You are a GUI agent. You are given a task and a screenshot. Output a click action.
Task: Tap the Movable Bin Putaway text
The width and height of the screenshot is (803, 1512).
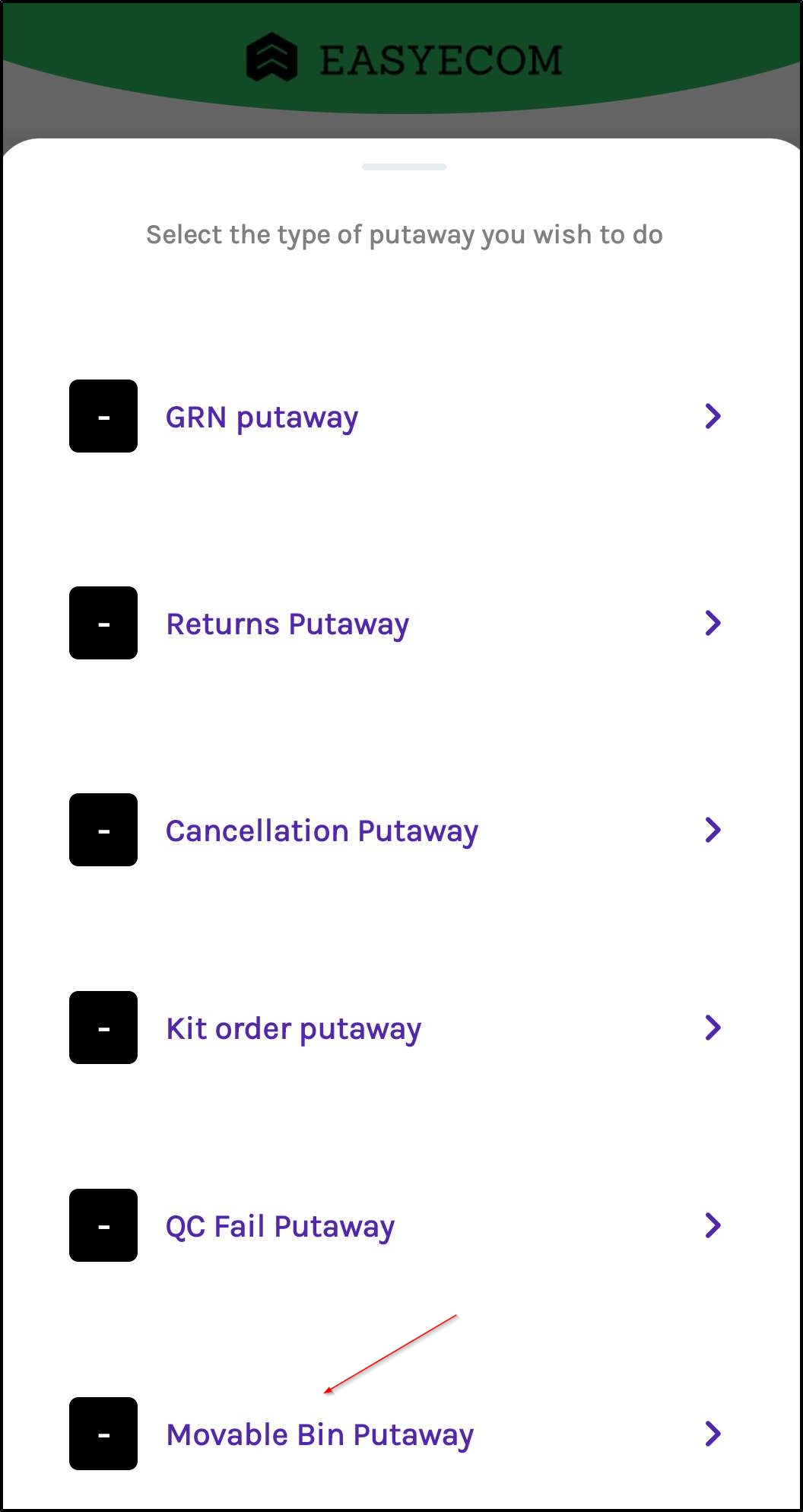319,1435
